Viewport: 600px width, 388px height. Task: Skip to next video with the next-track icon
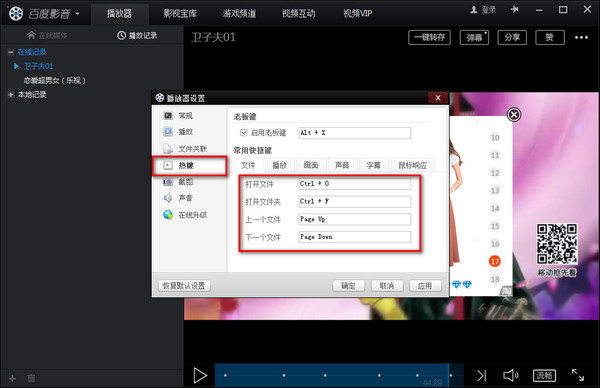coord(481,375)
